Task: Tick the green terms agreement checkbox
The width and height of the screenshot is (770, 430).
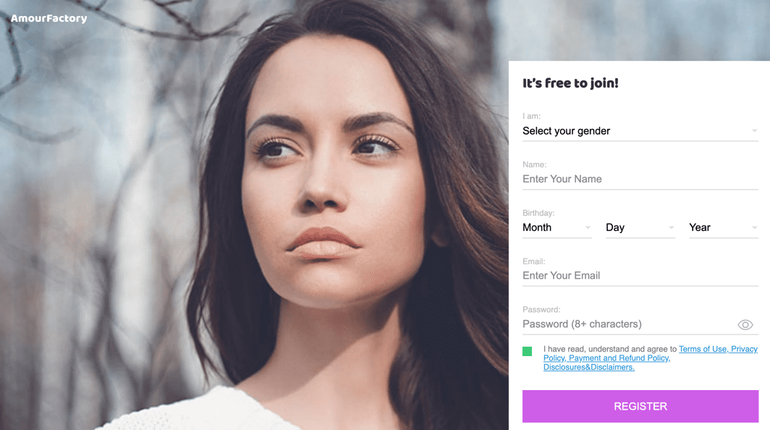Action: 527,351
